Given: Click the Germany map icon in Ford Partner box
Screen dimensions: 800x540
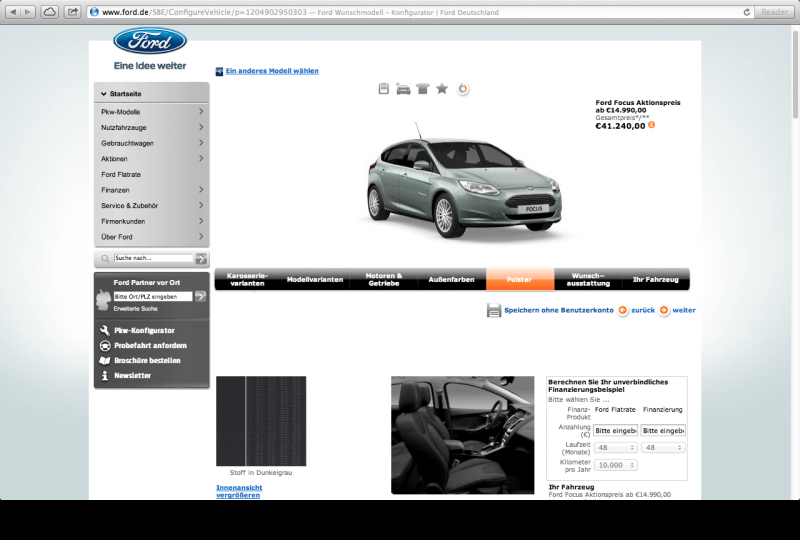Looking at the screenshot, I should pyautogui.click(x=103, y=300).
